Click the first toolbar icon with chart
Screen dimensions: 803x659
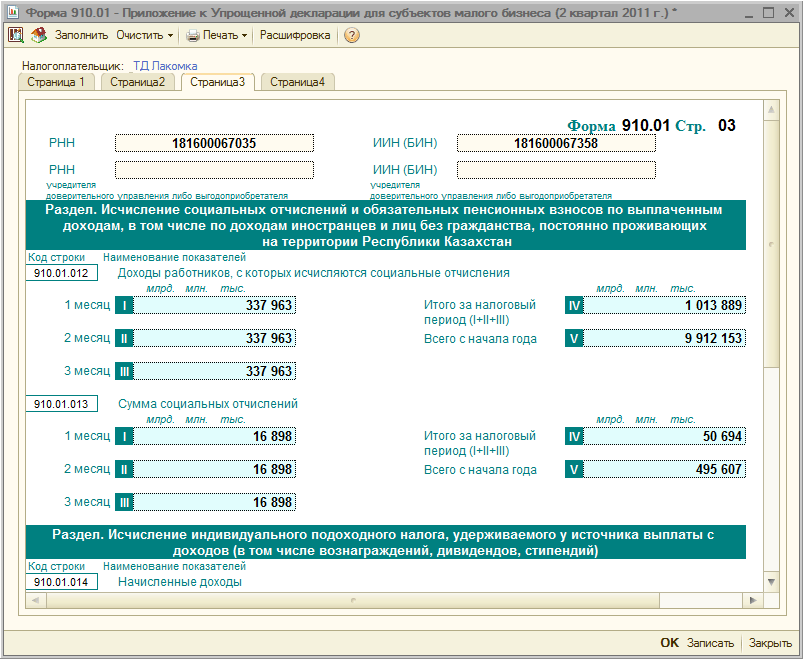click(x=16, y=35)
